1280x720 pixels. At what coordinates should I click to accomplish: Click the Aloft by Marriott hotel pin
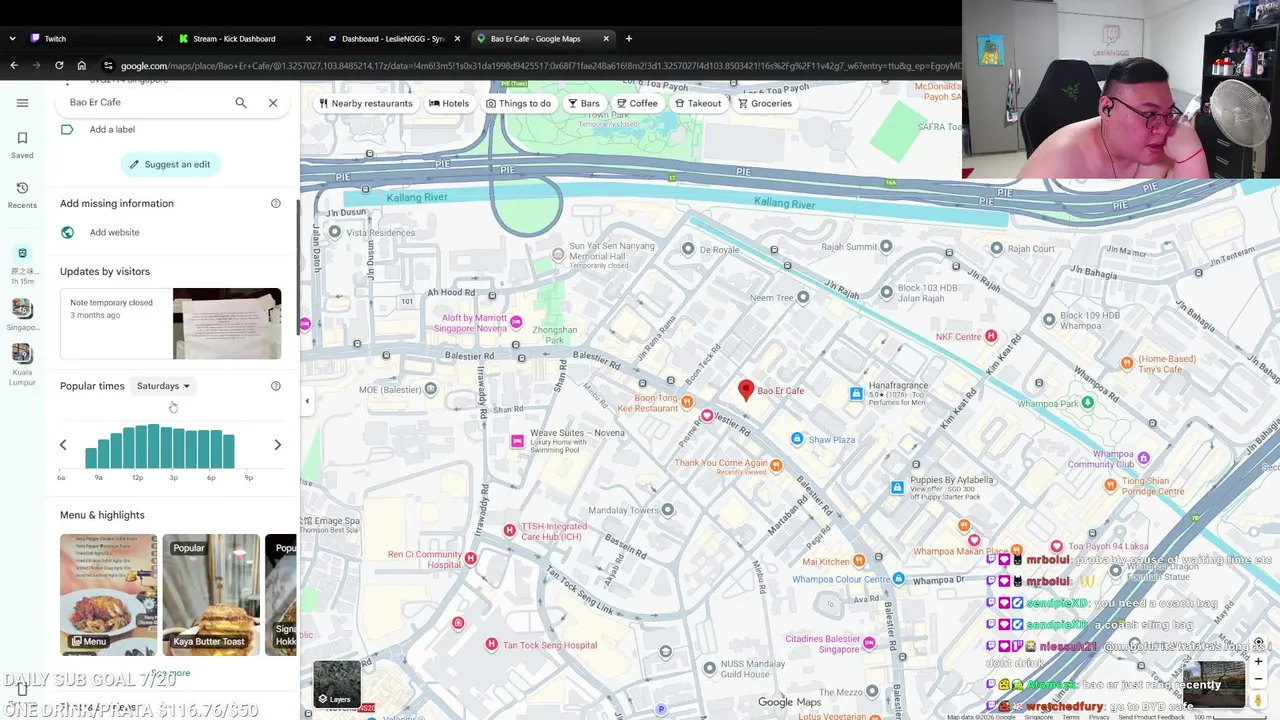[x=516, y=322]
